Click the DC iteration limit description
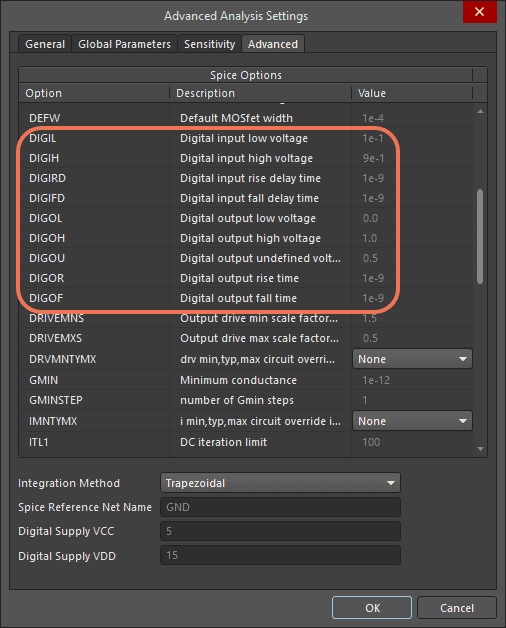 (224, 443)
